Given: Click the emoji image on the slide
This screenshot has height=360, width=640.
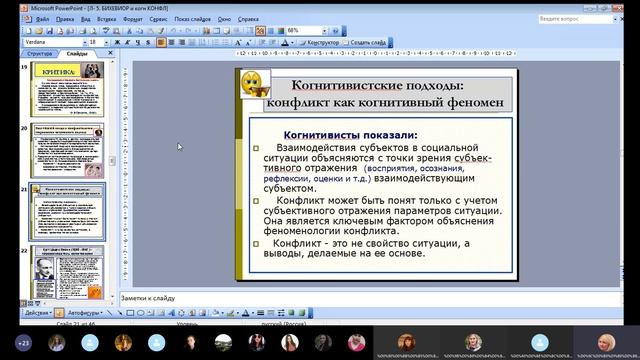Looking at the screenshot, I should [256, 84].
